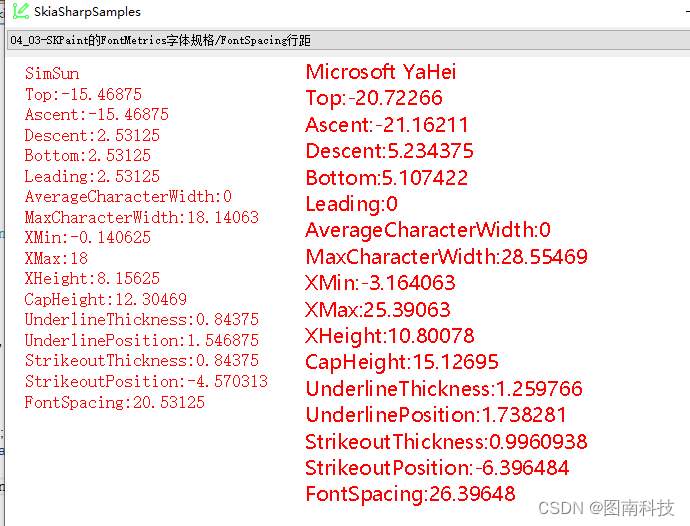Select SimSun XHeight:8.15625 line
The height and width of the screenshot is (526, 690).
(92, 278)
